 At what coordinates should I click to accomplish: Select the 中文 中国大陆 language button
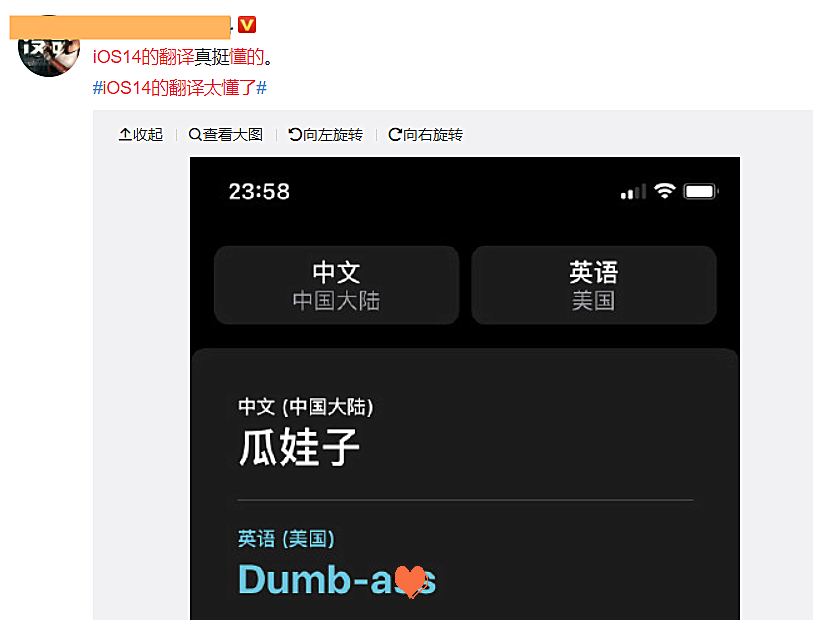pyautogui.click(x=337, y=285)
